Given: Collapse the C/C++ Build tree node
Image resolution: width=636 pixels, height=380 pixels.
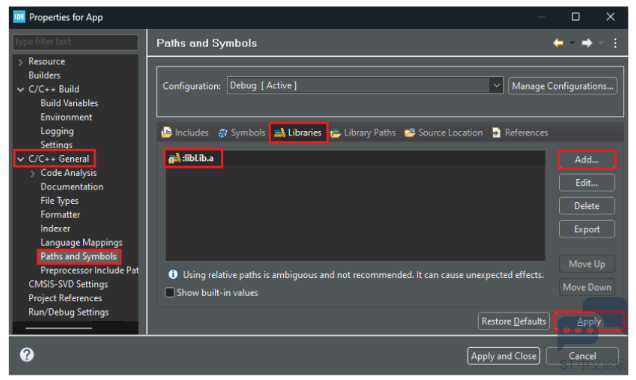Looking at the screenshot, I should (20, 90).
